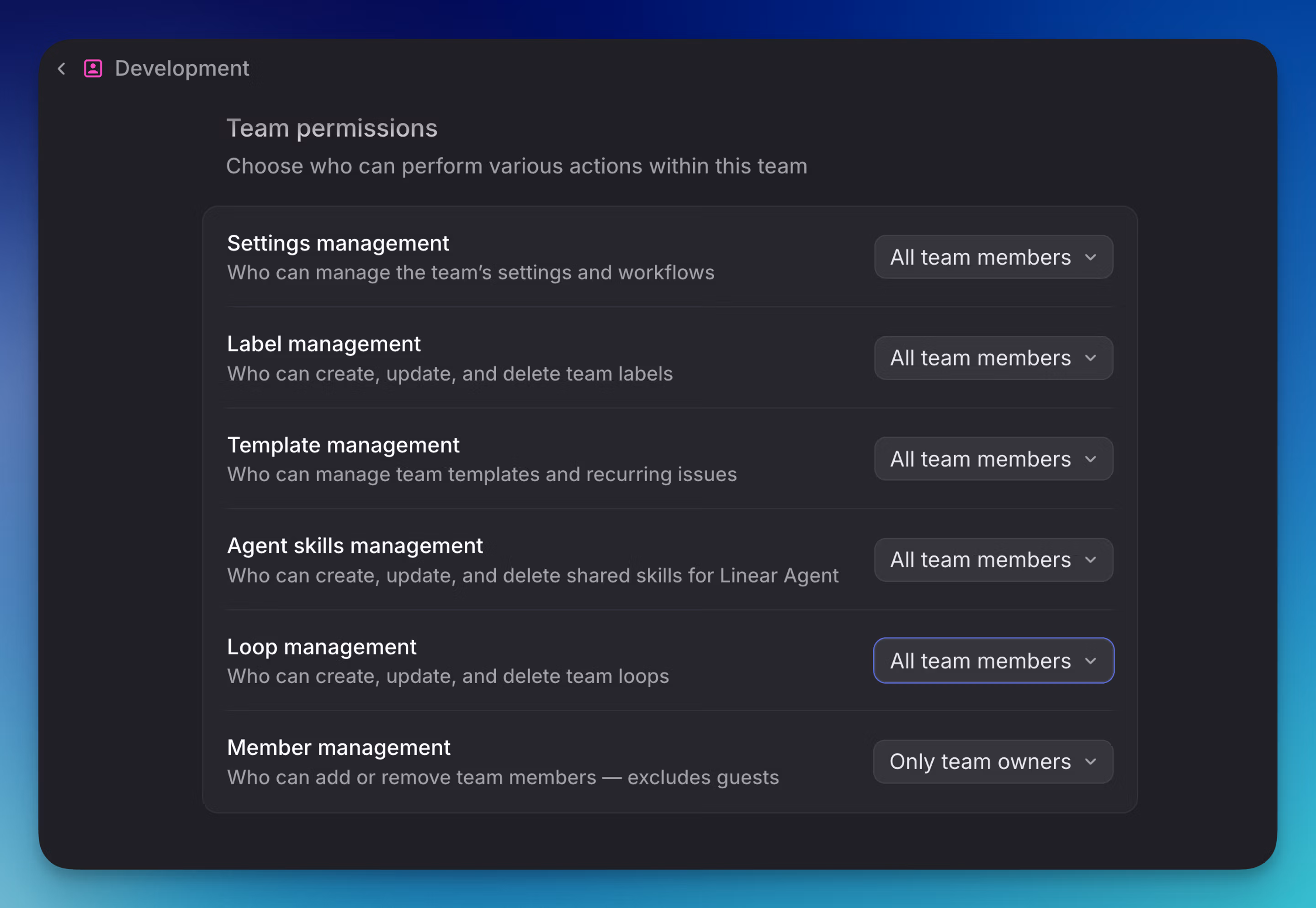Click the 'Settings management' label
The width and height of the screenshot is (1316, 908).
pos(338,244)
